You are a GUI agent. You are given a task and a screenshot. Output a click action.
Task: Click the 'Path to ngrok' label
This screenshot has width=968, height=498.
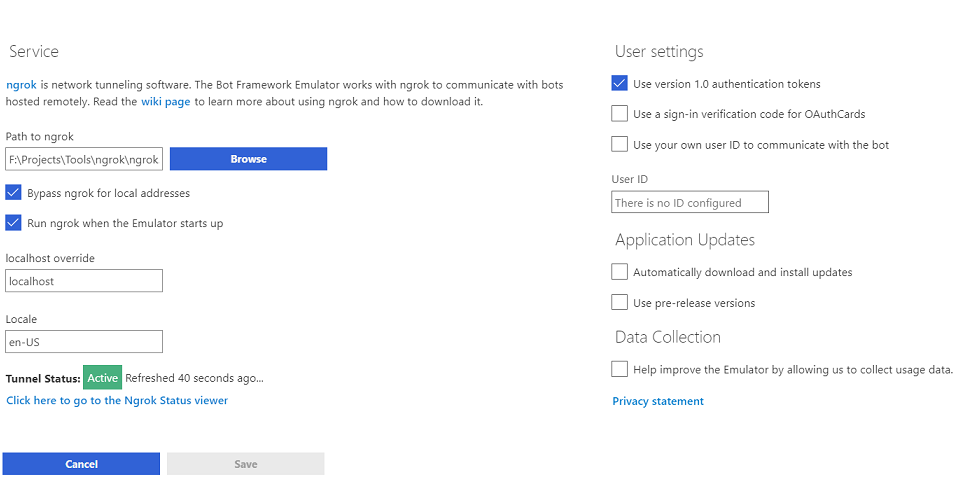pos(40,137)
